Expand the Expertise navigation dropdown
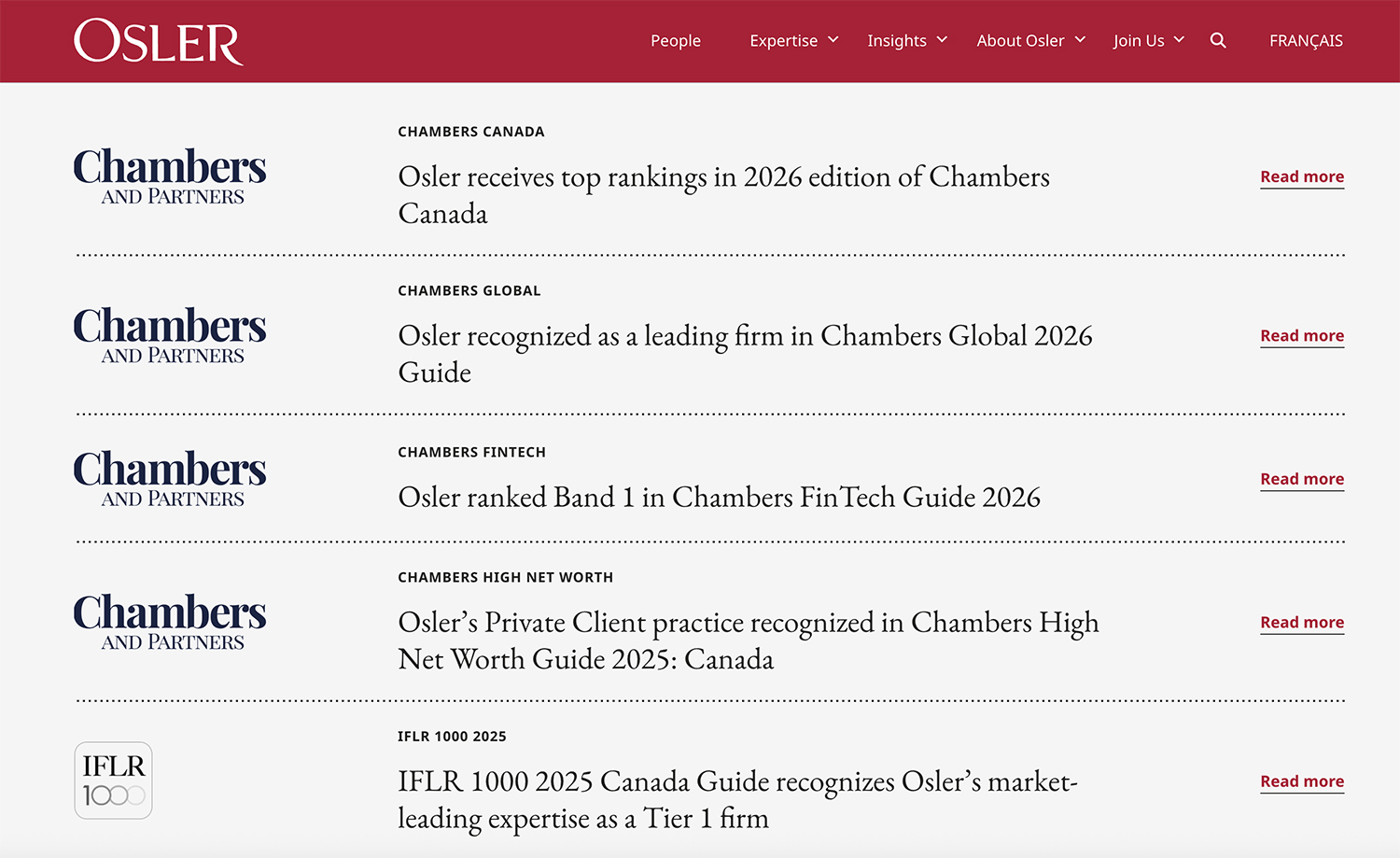The image size is (1400, 858). [793, 40]
